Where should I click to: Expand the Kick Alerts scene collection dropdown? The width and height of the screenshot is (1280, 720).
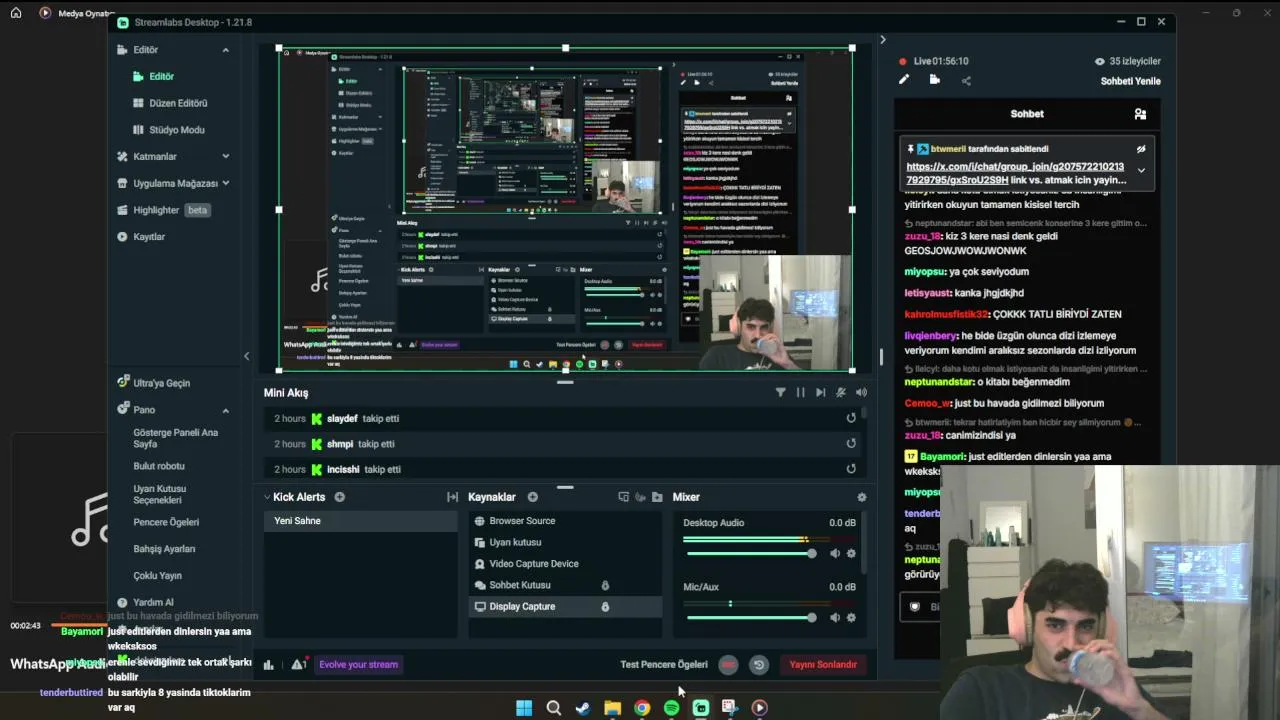(267, 497)
